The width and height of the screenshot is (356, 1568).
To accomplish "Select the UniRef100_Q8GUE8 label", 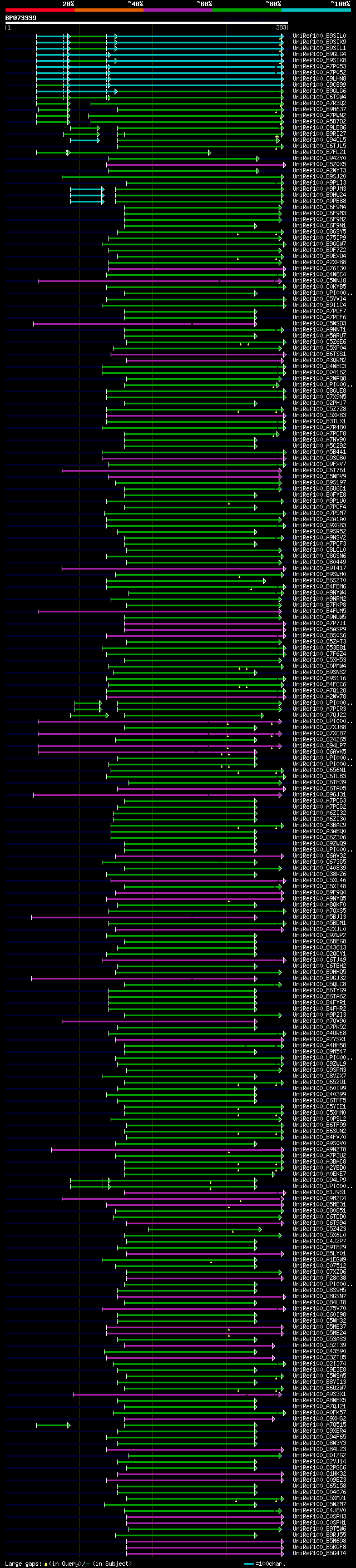I will 319,391.
